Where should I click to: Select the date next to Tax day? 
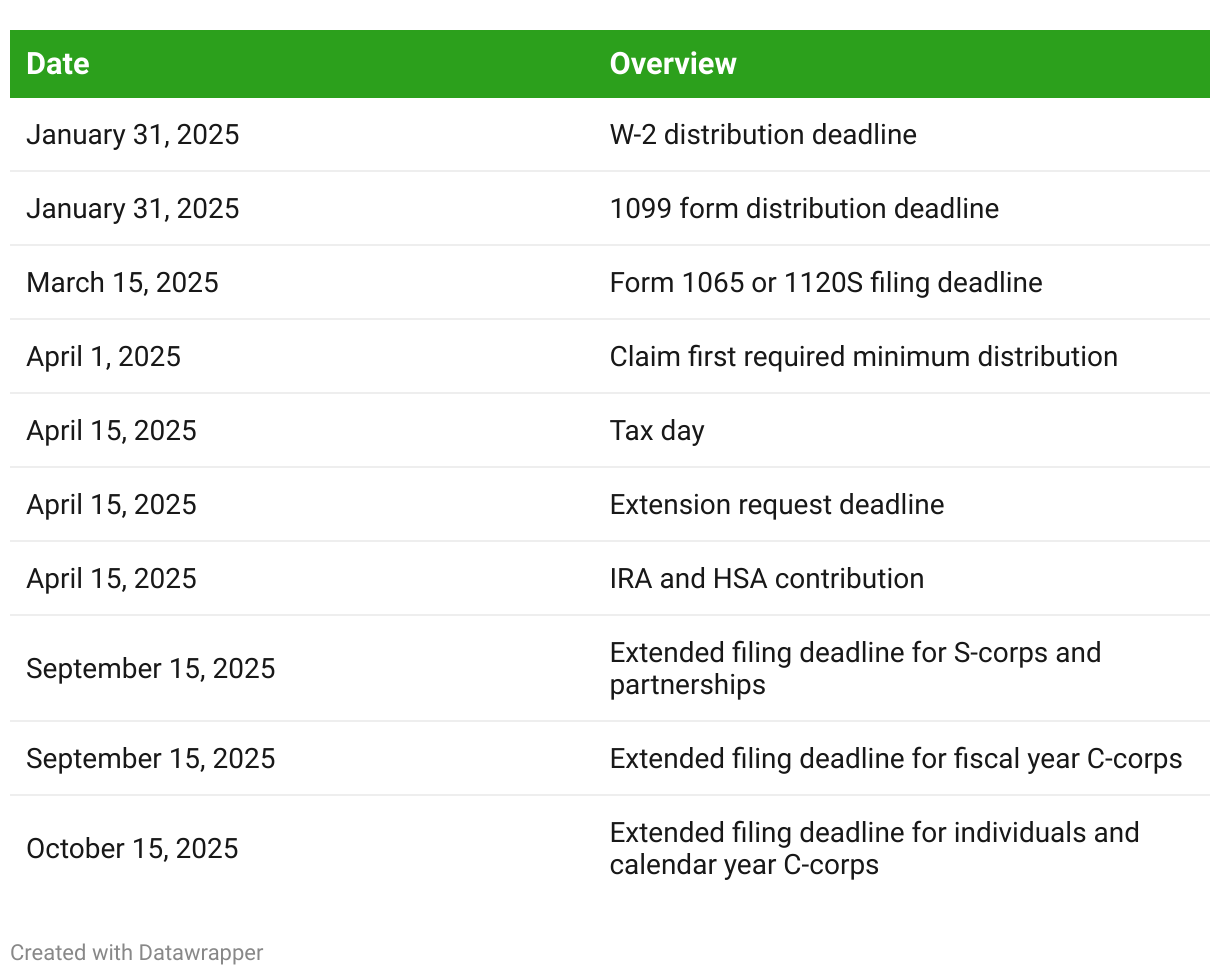(x=111, y=431)
